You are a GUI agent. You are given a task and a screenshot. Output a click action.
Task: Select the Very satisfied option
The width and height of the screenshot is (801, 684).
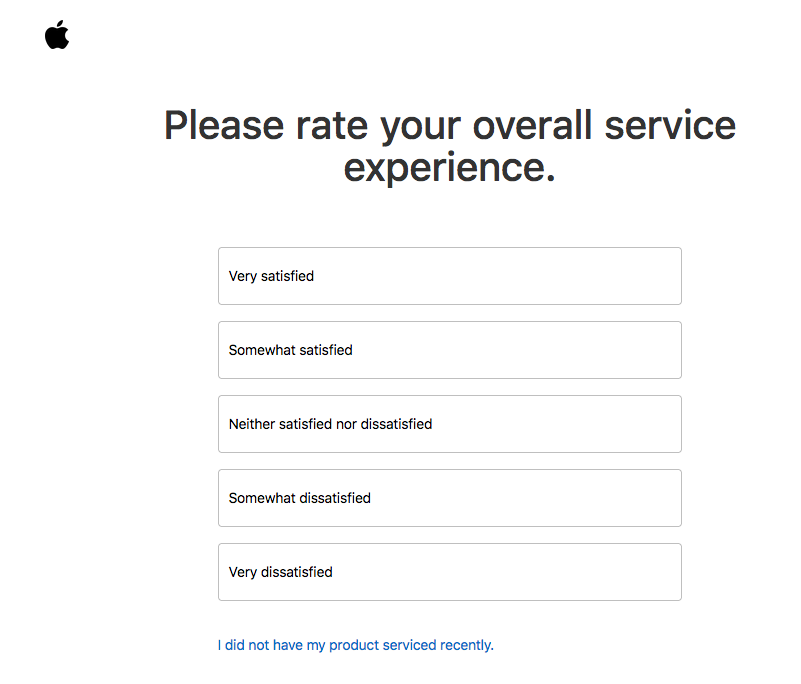450,276
